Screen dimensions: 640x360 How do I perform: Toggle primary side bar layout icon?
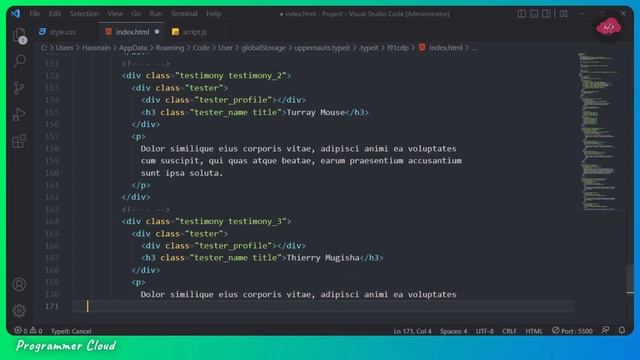point(522,13)
